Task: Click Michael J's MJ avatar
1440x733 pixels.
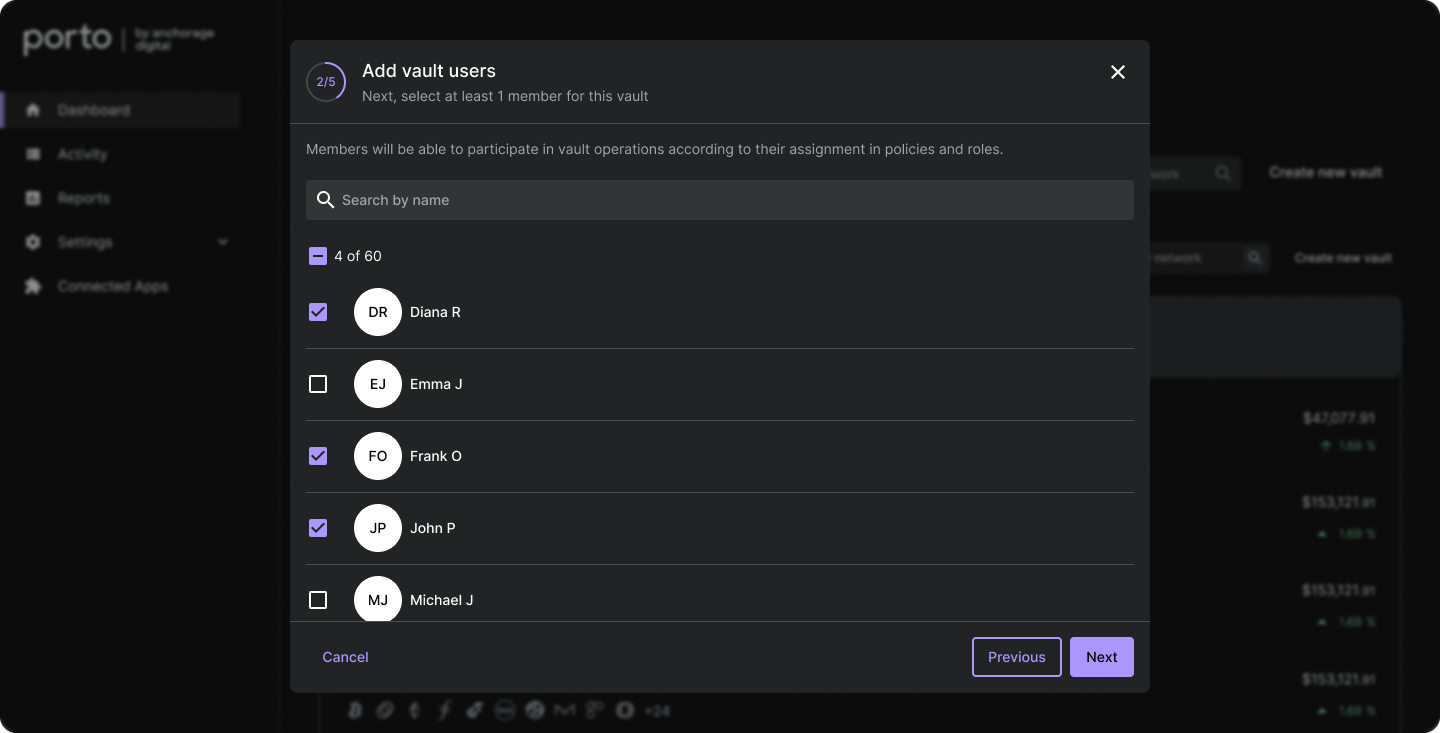Action: [378, 599]
